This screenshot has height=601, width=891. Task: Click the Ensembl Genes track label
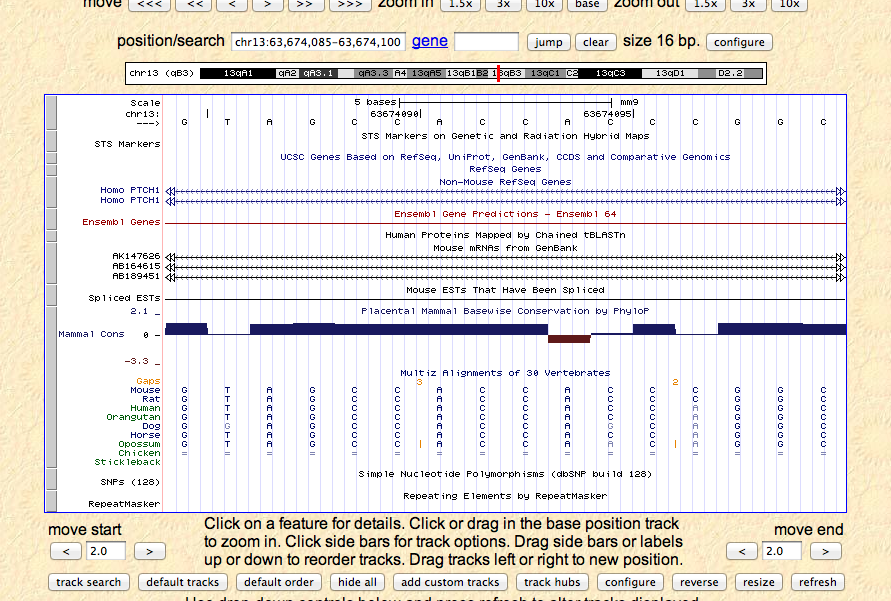pos(121,222)
